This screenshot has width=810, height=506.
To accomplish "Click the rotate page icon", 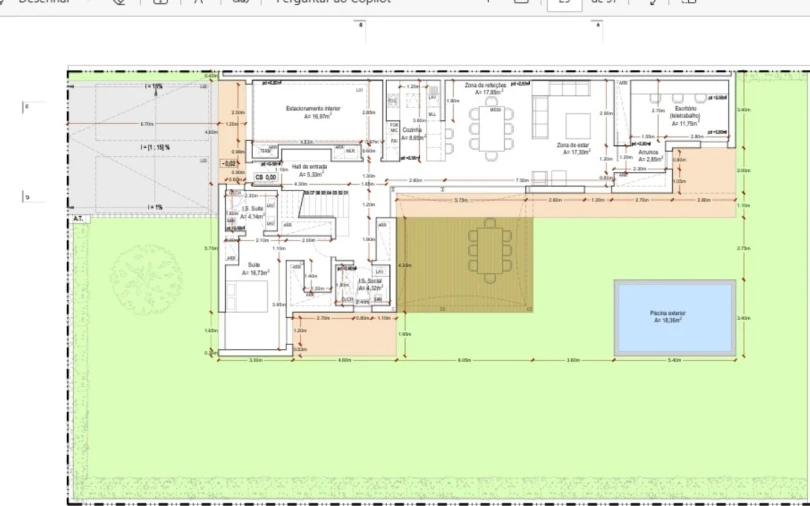I will pyautogui.click(x=653, y=3).
